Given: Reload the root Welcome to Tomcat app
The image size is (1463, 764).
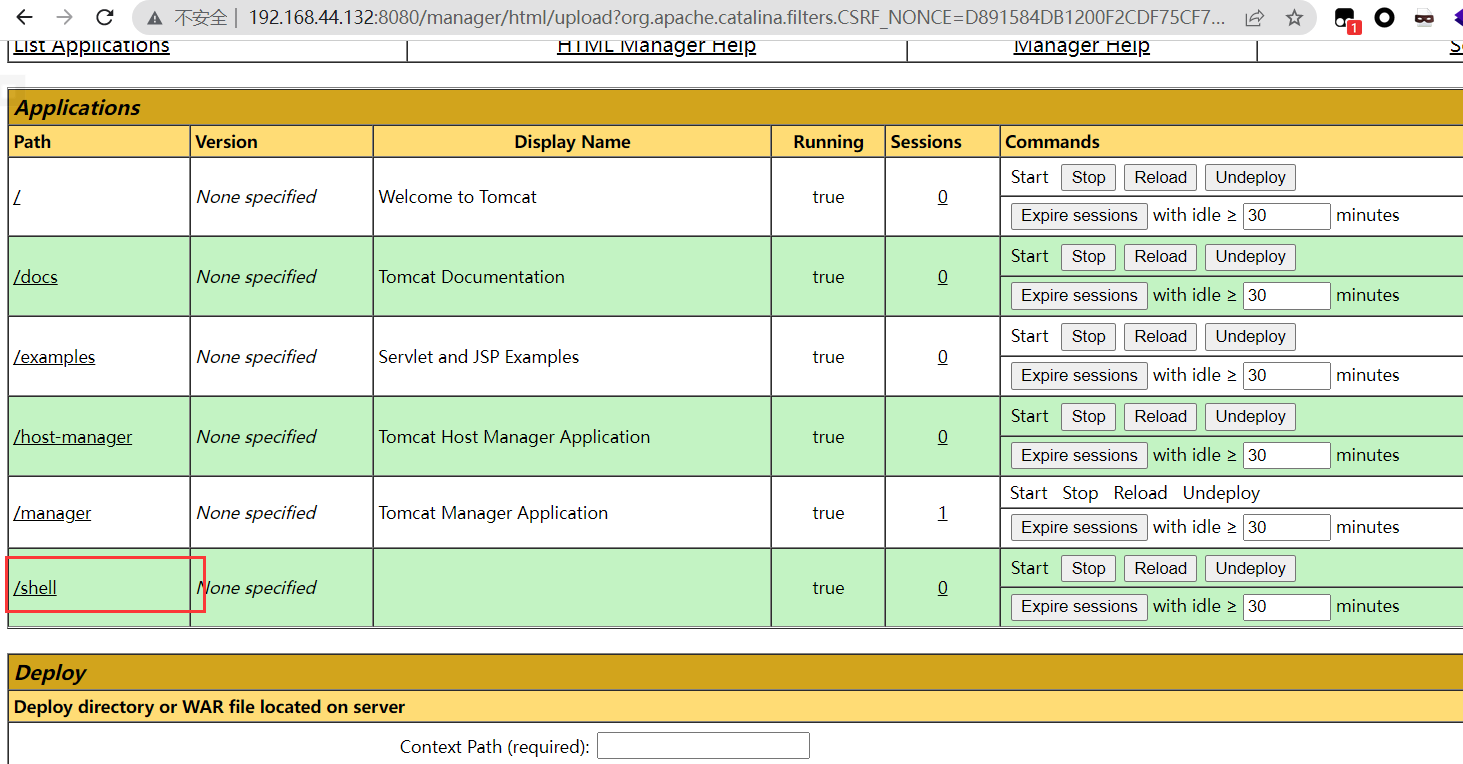Looking at the screenshot, I should [x=1160, y=177].
